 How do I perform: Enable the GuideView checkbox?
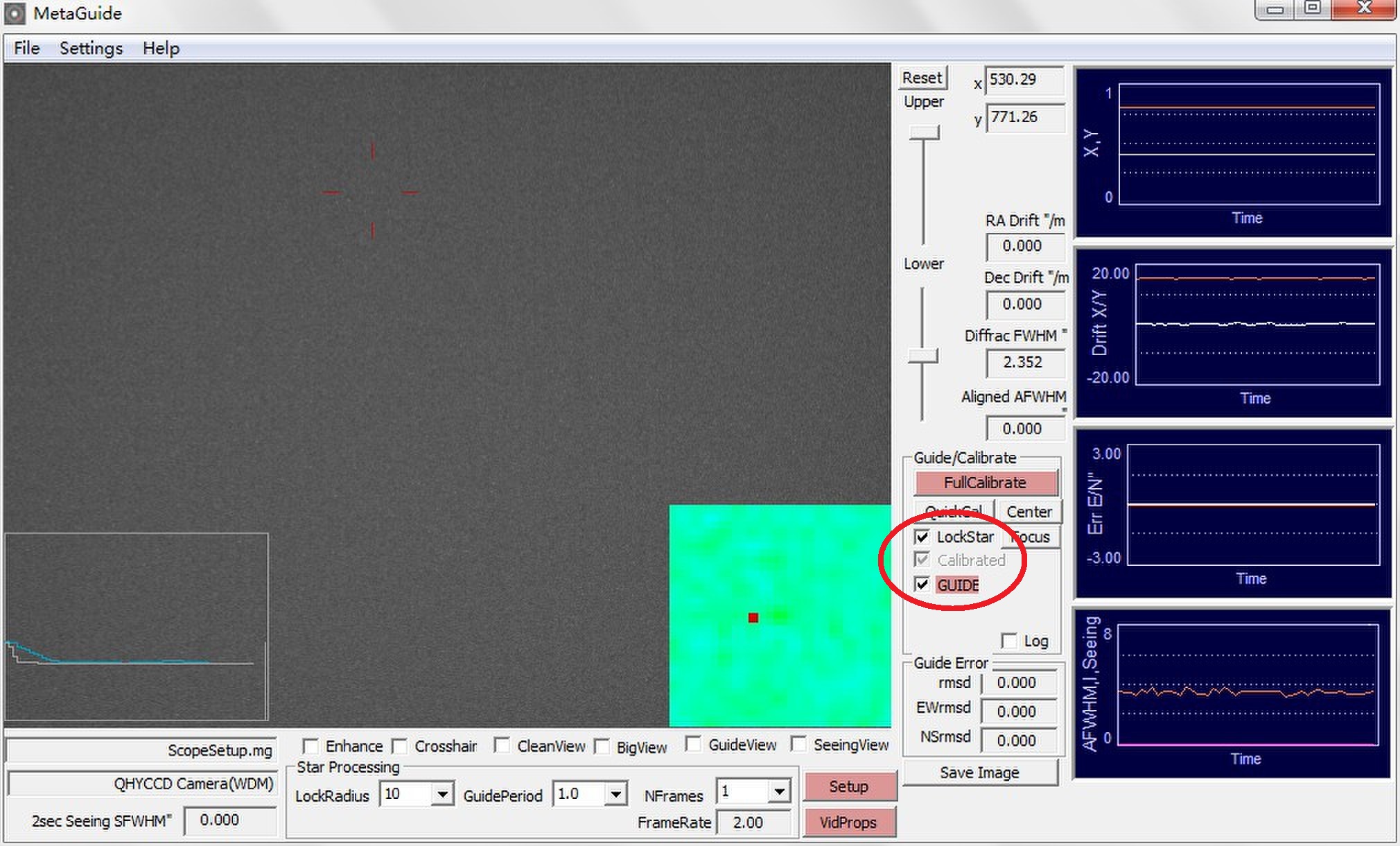(692, 744)
